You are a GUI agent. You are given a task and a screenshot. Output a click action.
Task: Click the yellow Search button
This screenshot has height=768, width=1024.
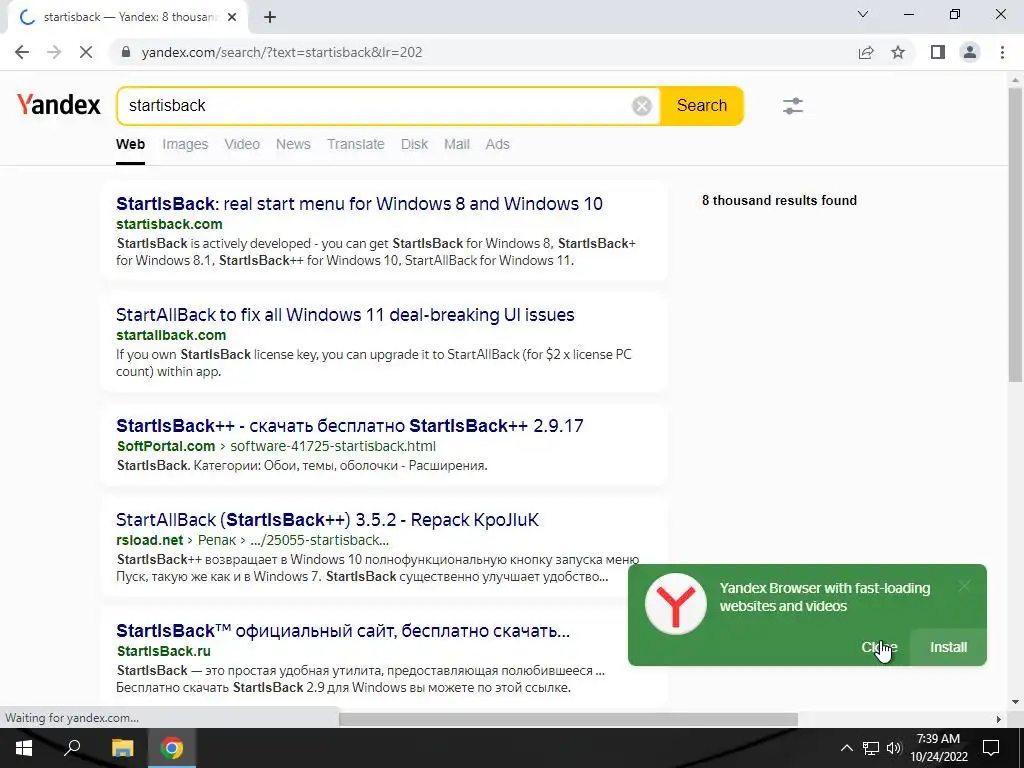tap(701, 106)
